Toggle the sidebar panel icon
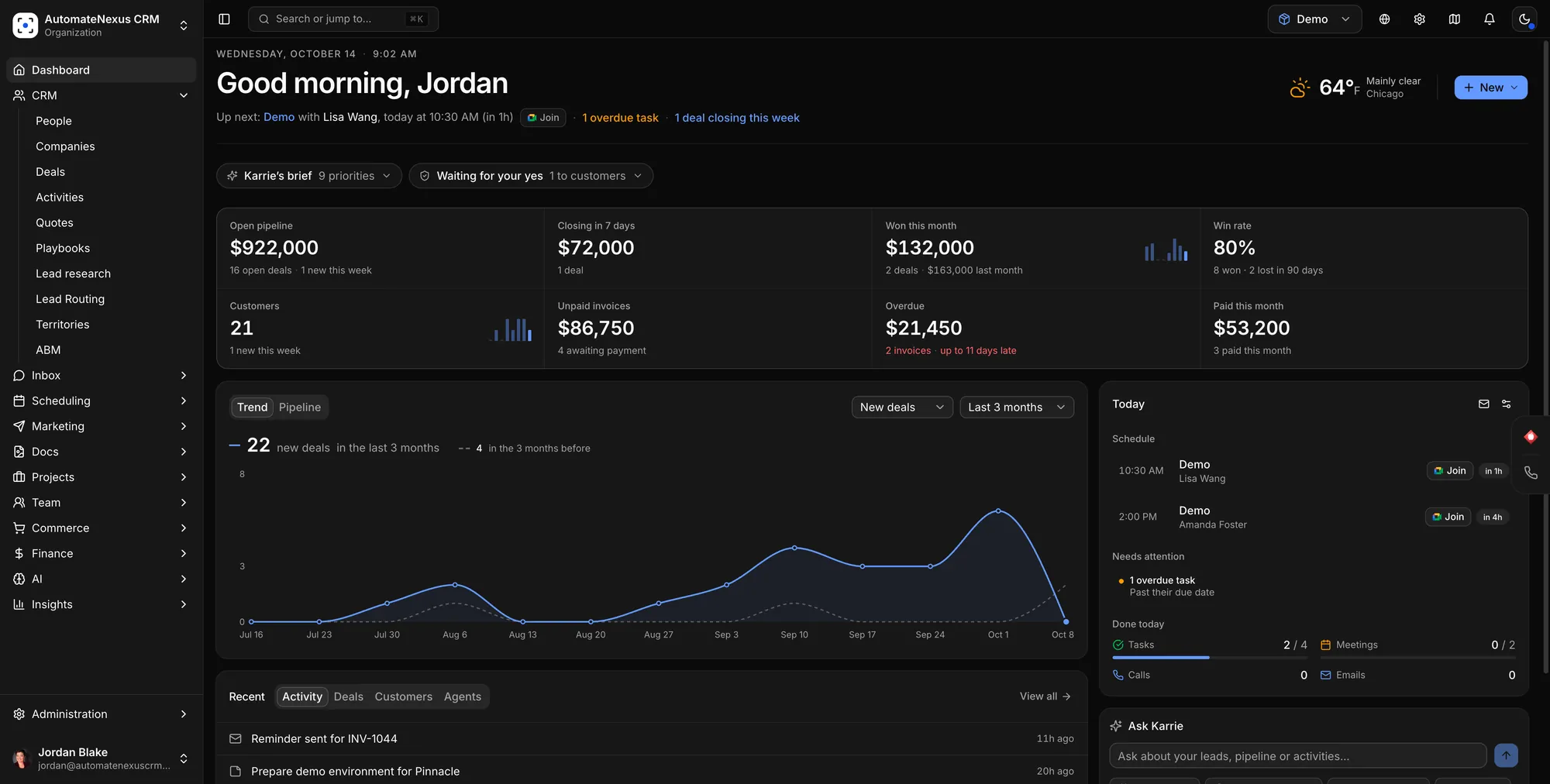The height and width of the screenshot is (784, 1550). (224, 19)
